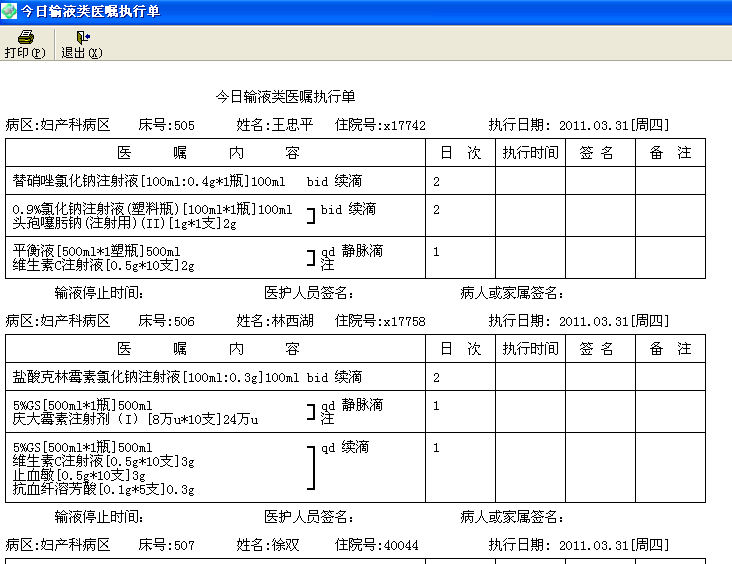Viewport: 732px width, 564px height.
Task: Select bed number text 床号:506
Action: tap(166, 321)
